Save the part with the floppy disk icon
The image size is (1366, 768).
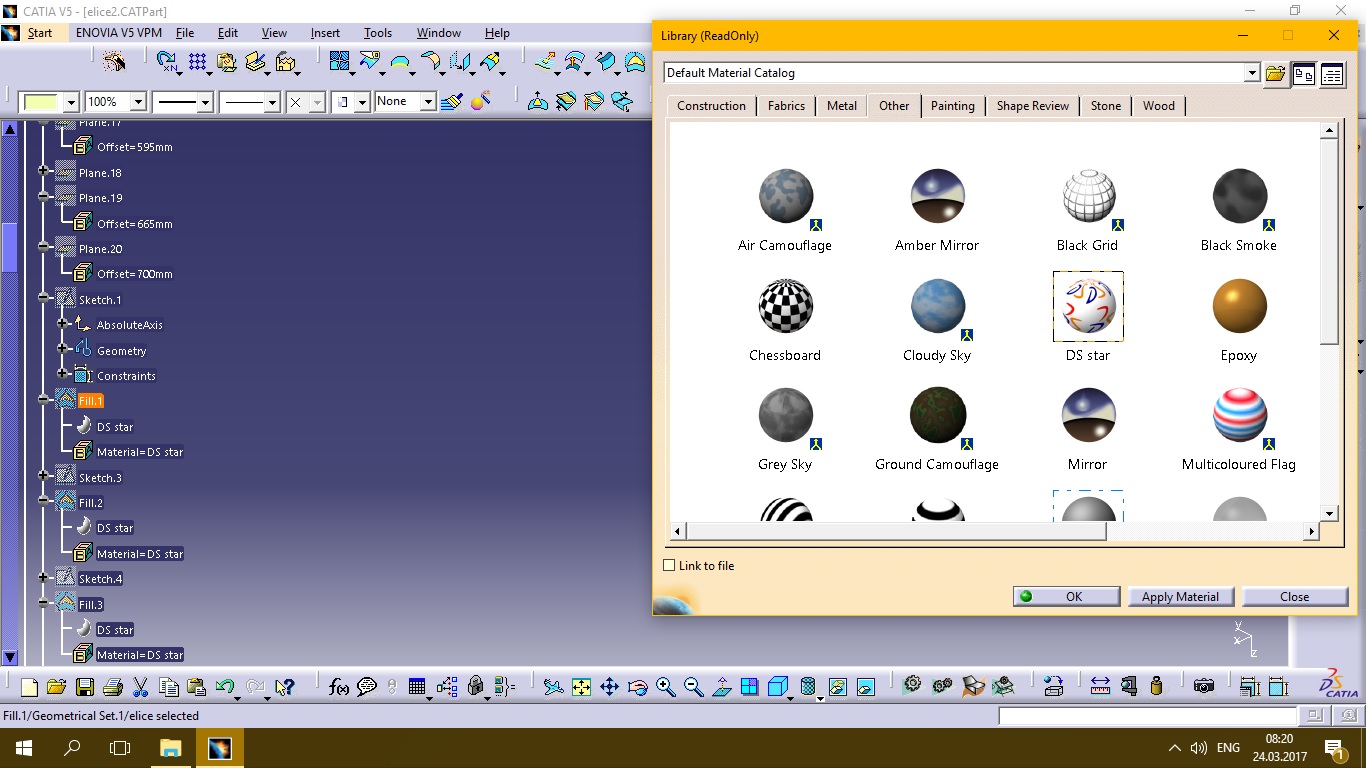84,687
